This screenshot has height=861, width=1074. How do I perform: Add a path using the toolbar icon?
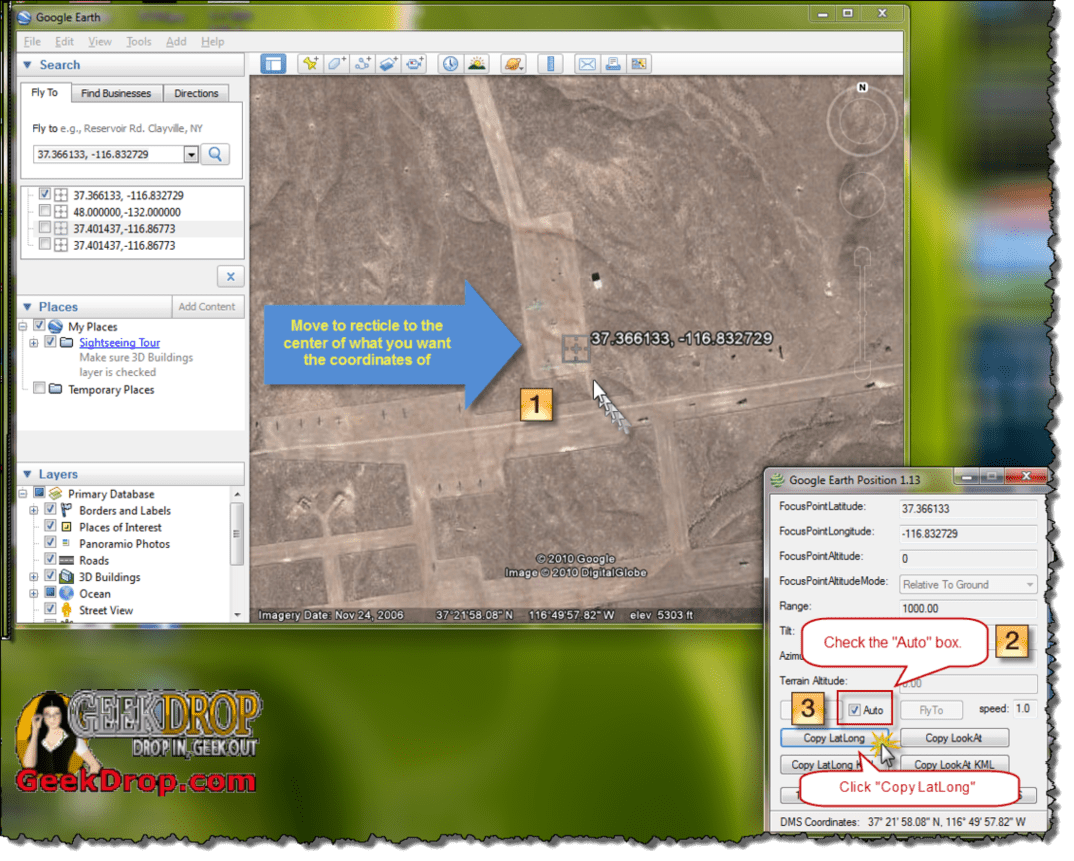coord(363,64)
